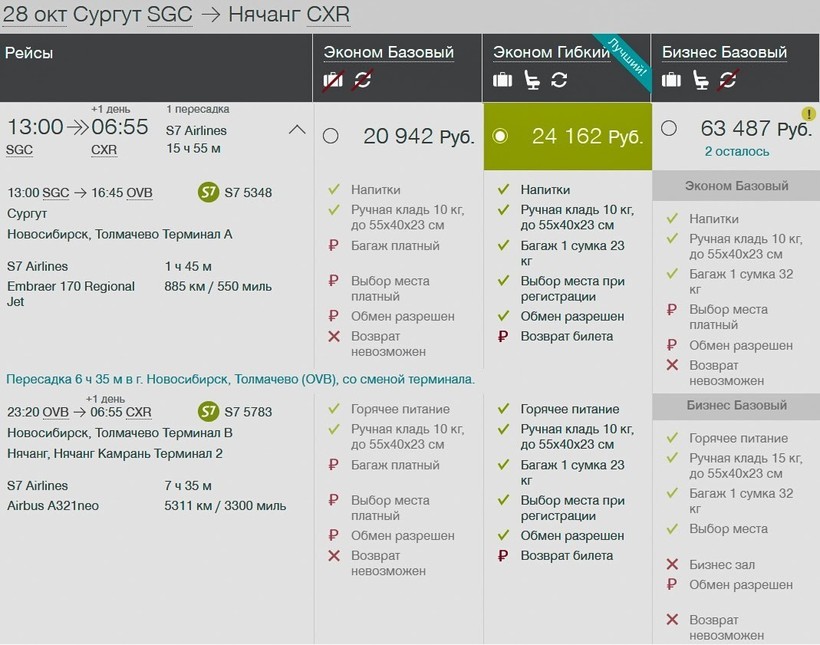Click the suitcase icon under Бизнес Базовый
Screen dimensions: 820x645
click(x=671, y=80)
